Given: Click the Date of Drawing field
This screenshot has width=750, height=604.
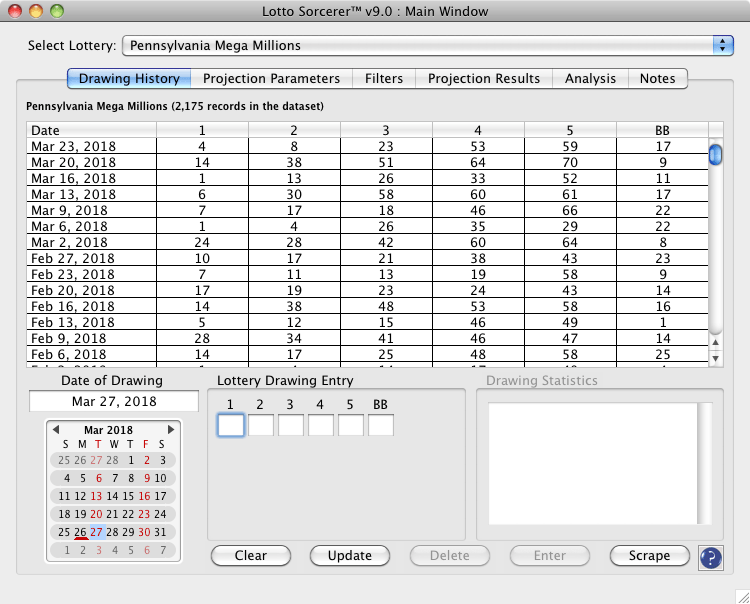Looking at the screenshot, I should point(114,401).
